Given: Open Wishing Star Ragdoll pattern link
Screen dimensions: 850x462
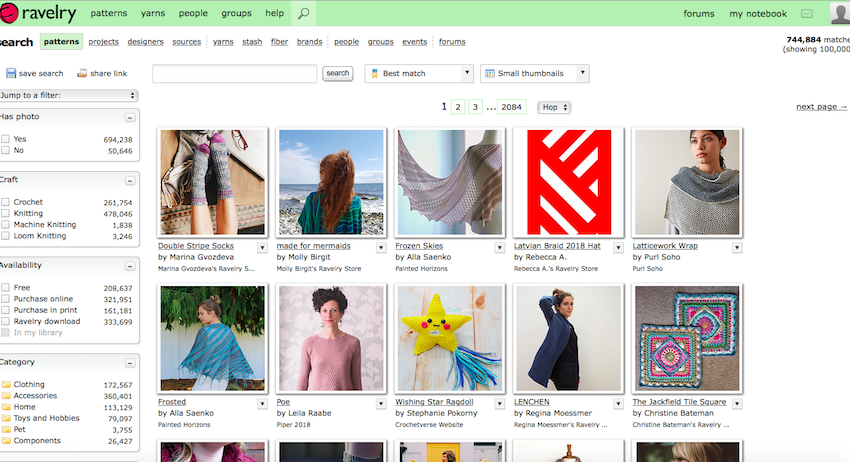Looking at the screenshot, I should tap(434, 402).
